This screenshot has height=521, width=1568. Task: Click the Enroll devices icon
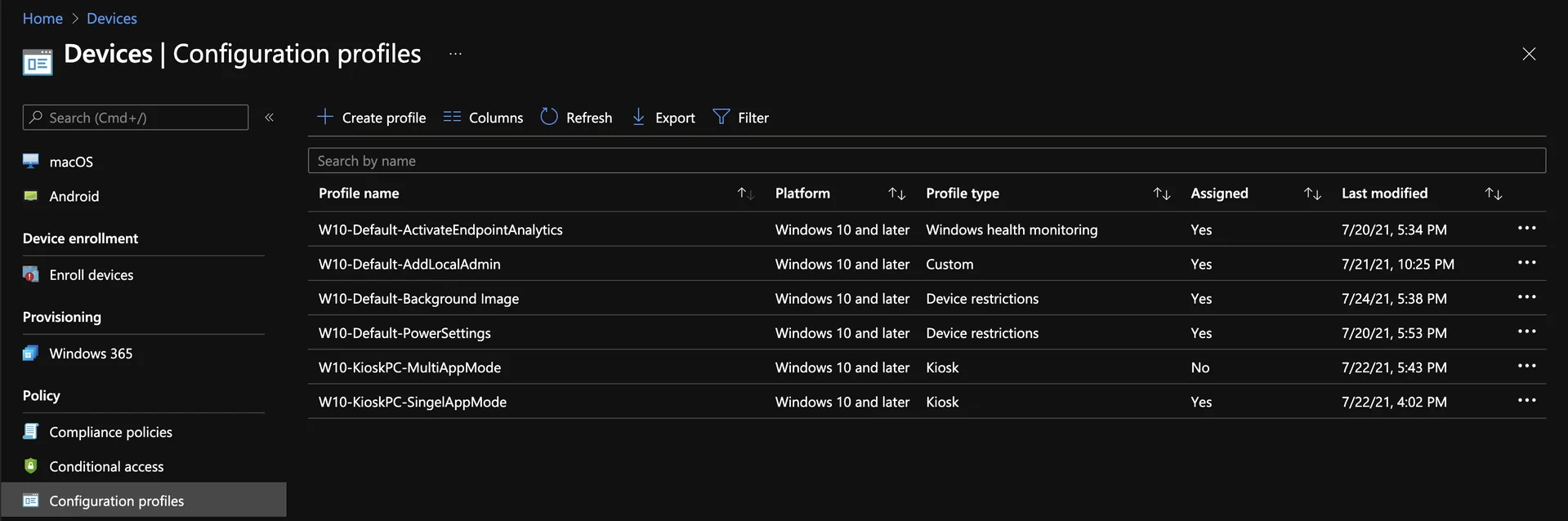[x=31, y=274]
